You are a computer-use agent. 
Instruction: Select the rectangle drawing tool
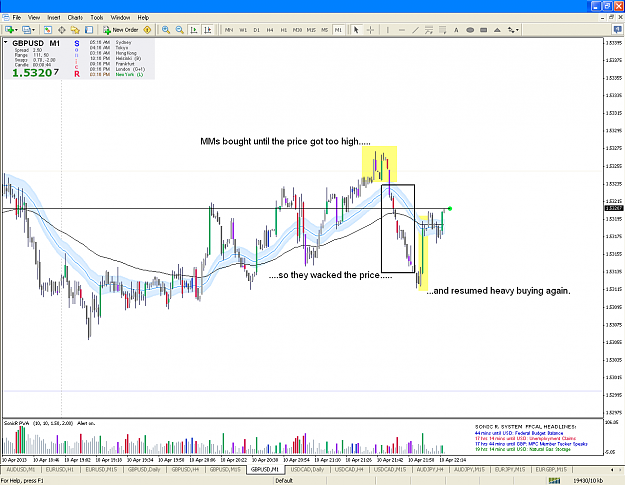click(x=483, y=30)
